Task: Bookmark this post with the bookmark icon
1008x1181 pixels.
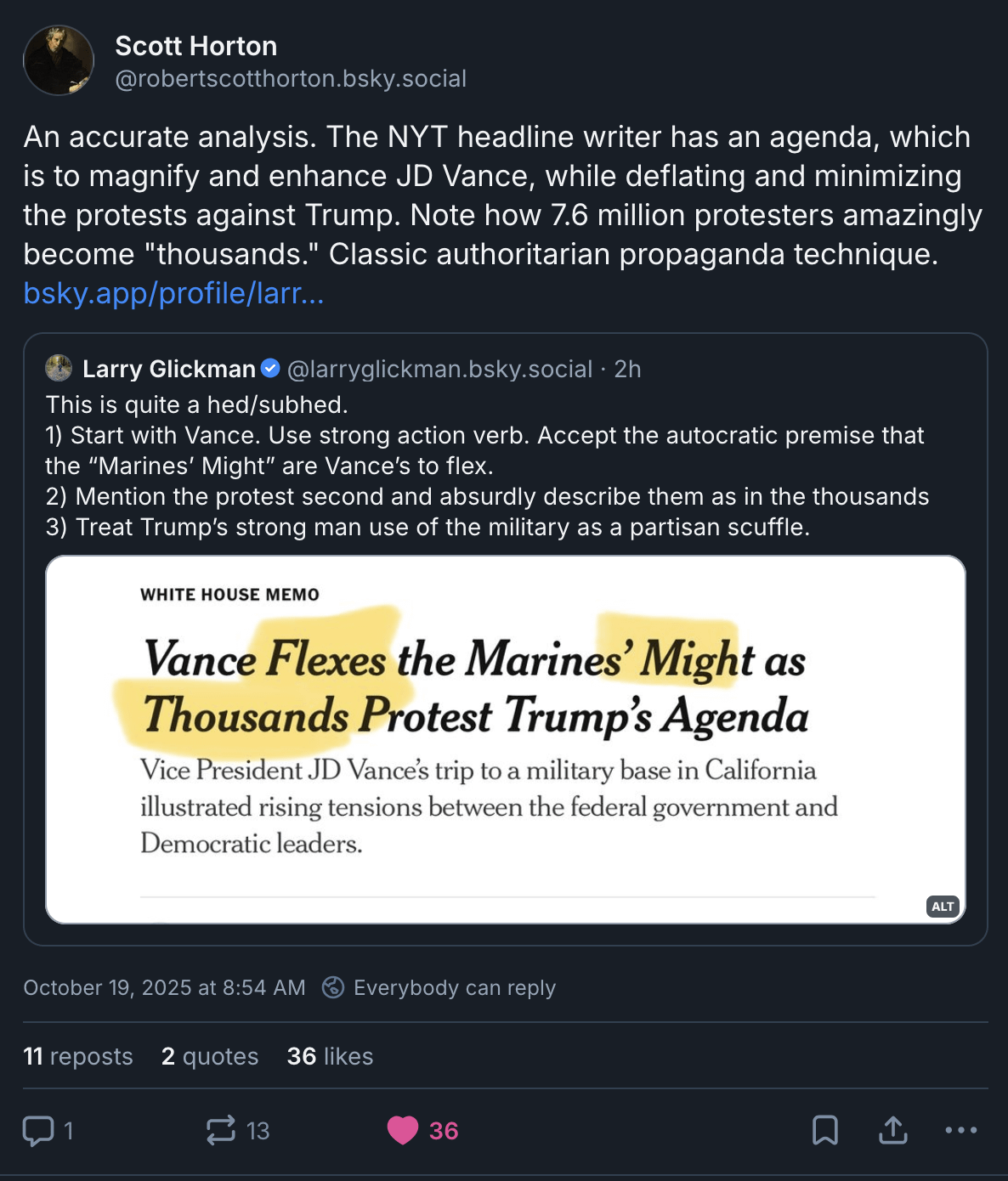Action: (x=824, y=1131)
